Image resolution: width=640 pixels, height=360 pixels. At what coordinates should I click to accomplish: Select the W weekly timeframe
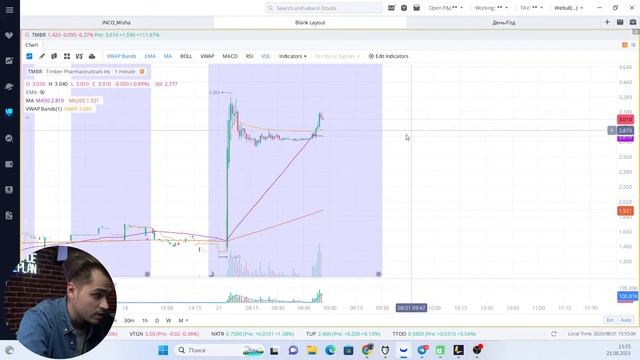point(169,320)
